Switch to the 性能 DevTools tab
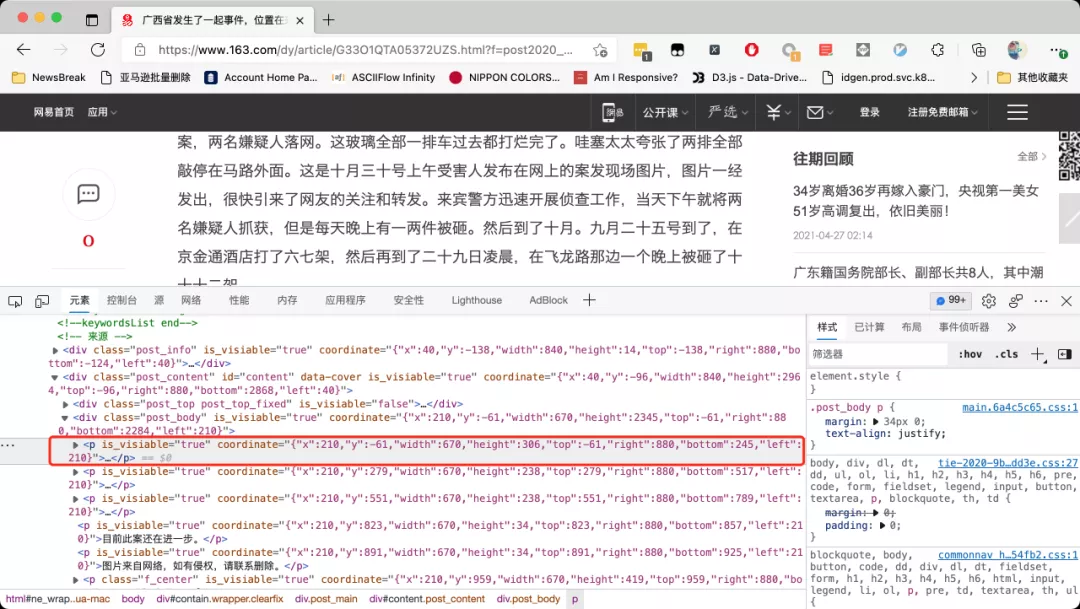The height and width of the screenshot is (609, 1080). (239, 300)
